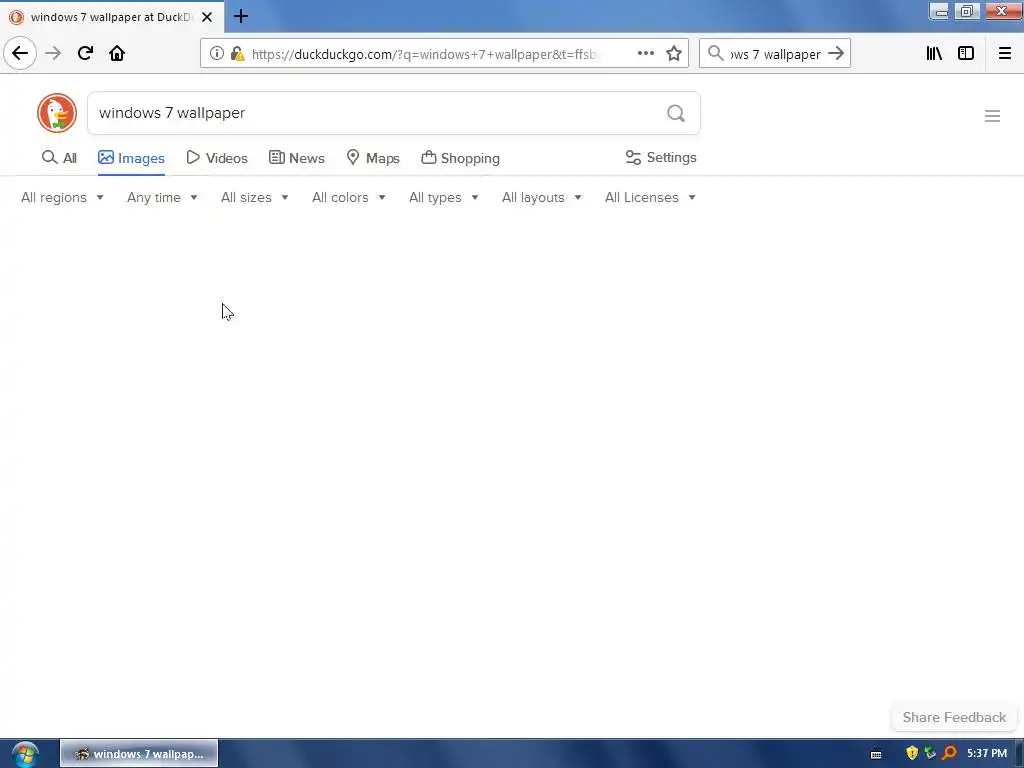Click the Firefox taskbar window button
1024x768 pixels.
pos(139,754)
